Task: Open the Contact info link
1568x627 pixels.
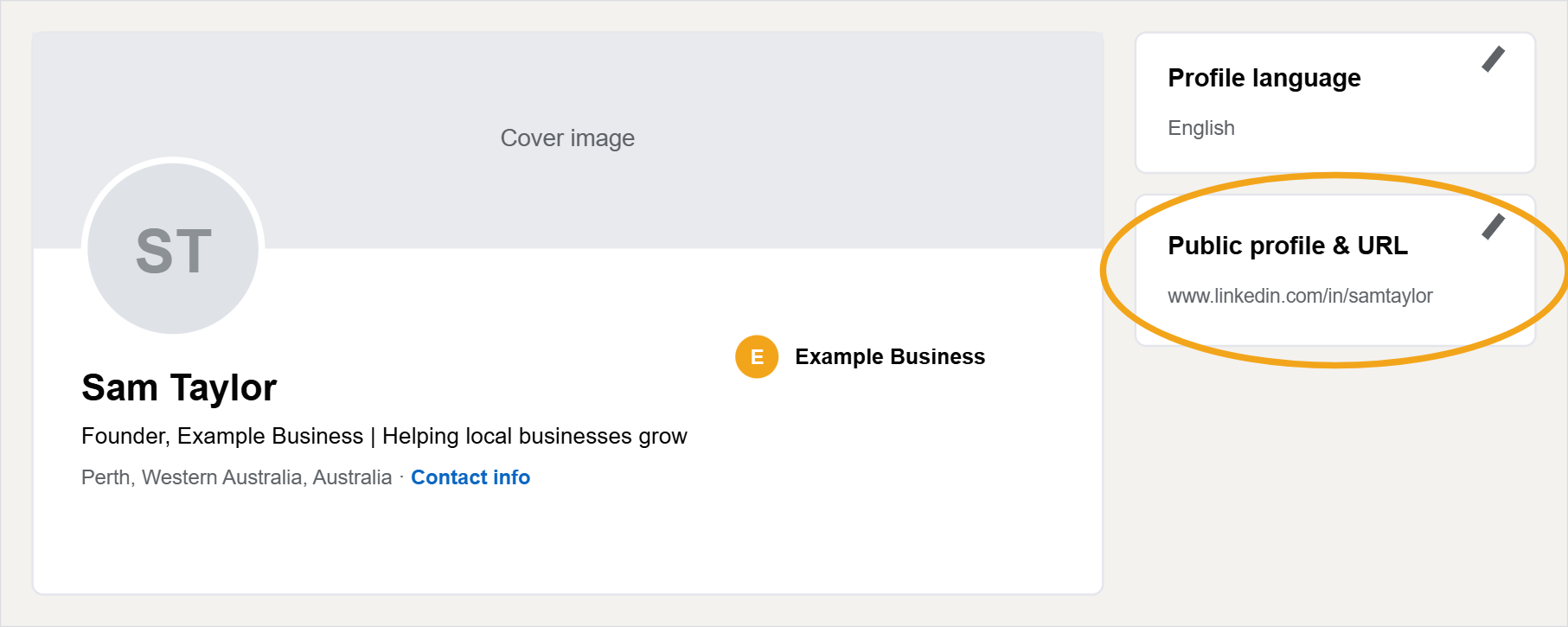Action: [x=470, y=477]
